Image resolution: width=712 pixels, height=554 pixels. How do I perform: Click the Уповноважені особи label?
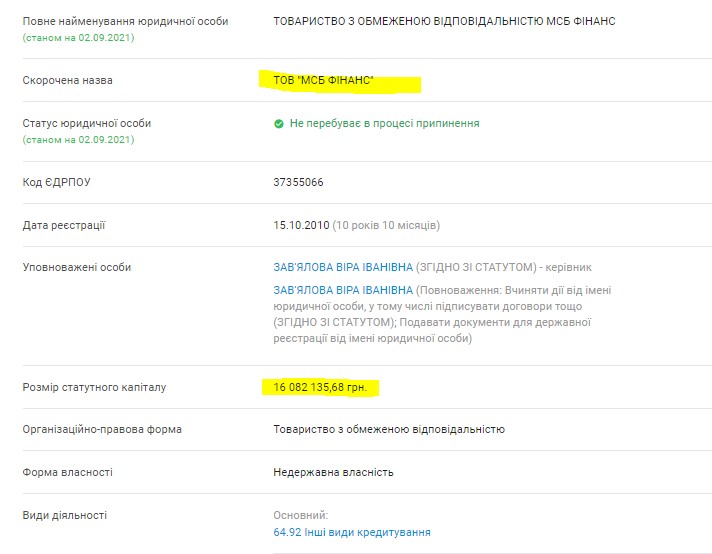click(x=77, y=268)
